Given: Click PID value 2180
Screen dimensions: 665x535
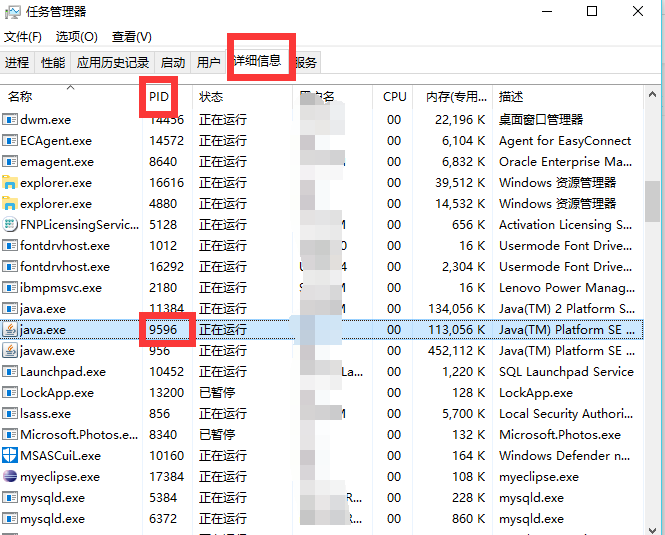Looking at the screenshot, I should tap(163, 288).
